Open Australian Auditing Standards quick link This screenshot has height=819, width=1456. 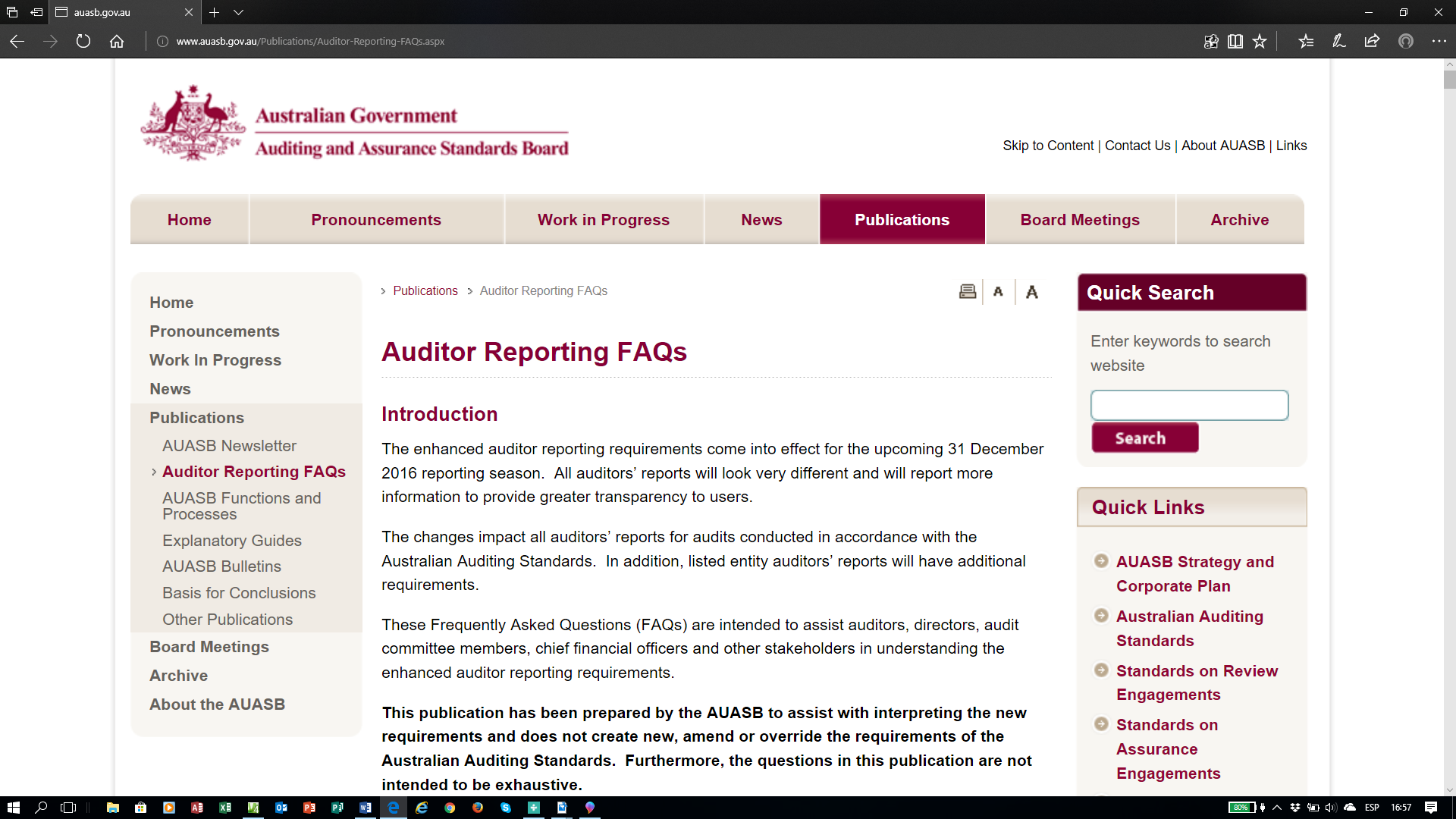[1189, 628]
